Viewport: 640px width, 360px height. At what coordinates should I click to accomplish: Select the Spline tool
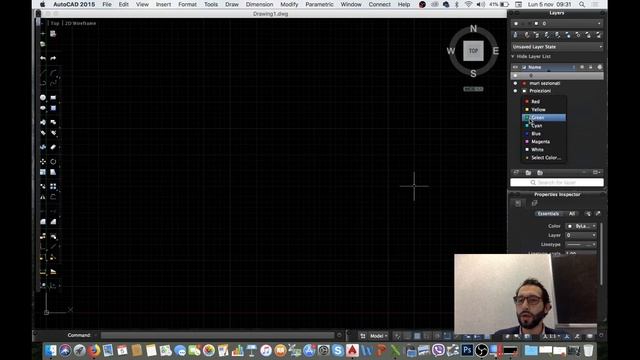[x=53, y=83]
